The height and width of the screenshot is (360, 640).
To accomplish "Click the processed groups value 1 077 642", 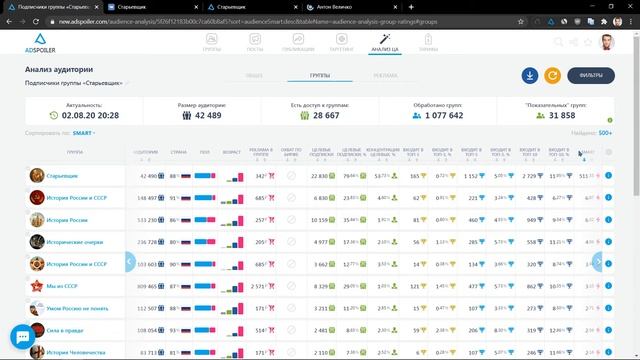I will click(444, 116).
